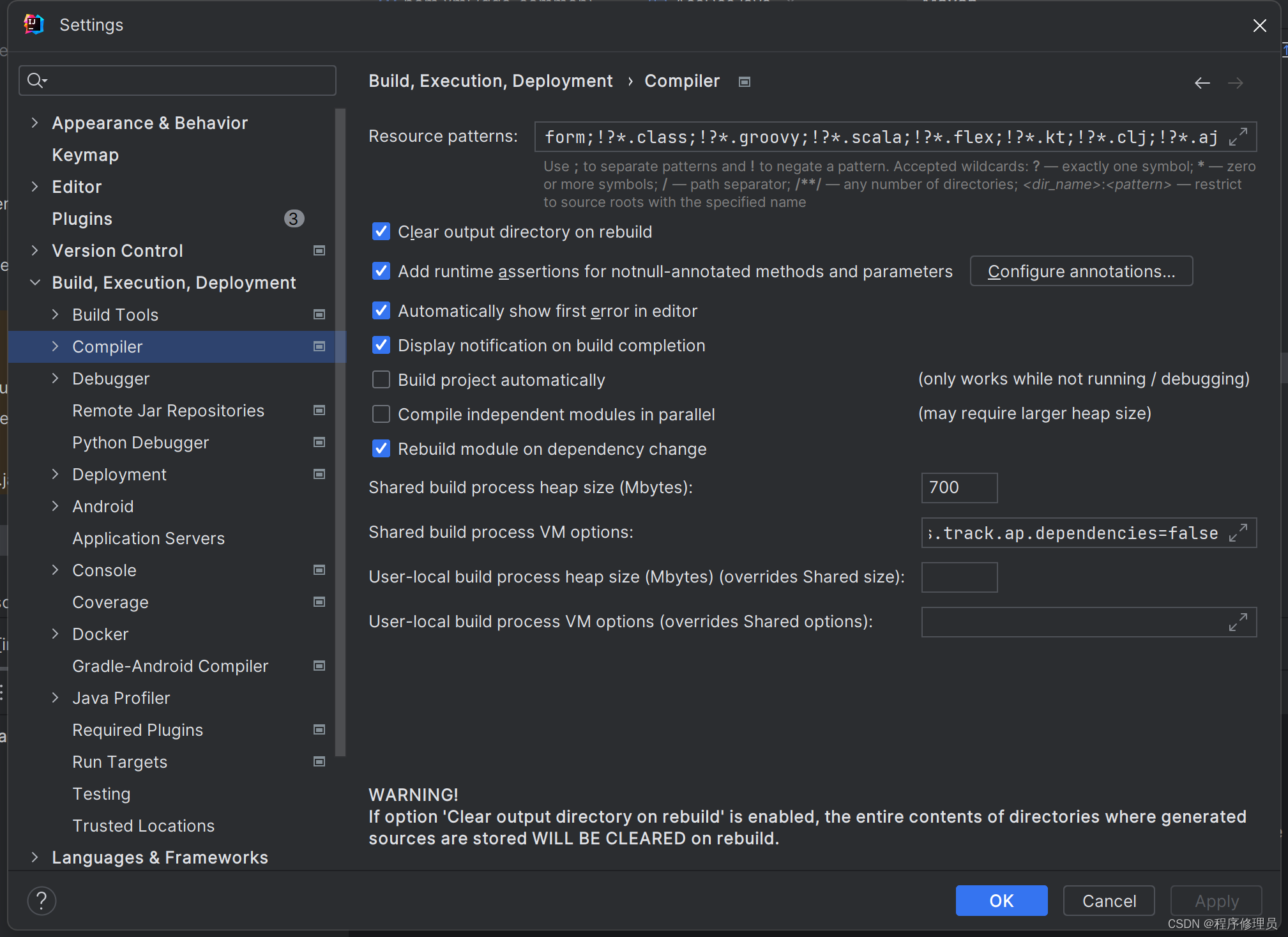Open the Keymap settings page
Image resolution: width=1288 pixels, height=937 pixels.
coord(85,155)
